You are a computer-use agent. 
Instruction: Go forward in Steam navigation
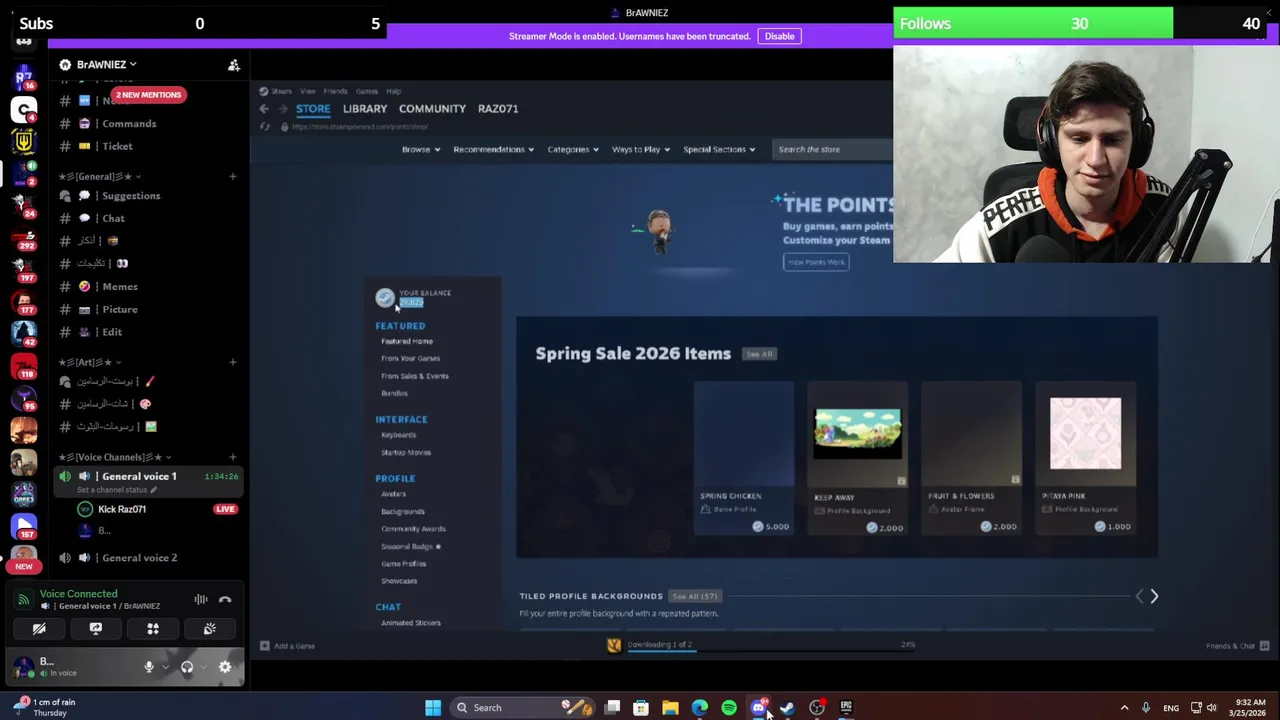[283, 108]
